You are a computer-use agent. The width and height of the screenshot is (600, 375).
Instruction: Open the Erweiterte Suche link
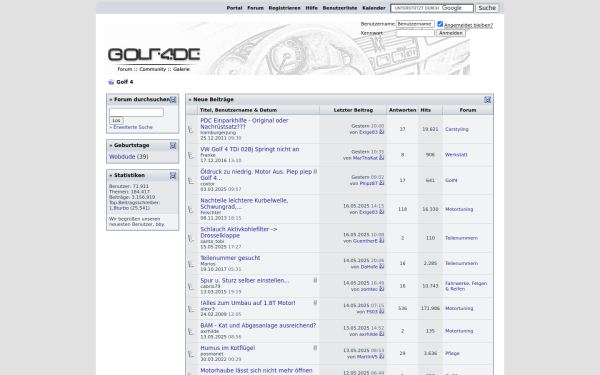[x=133, y=127]
